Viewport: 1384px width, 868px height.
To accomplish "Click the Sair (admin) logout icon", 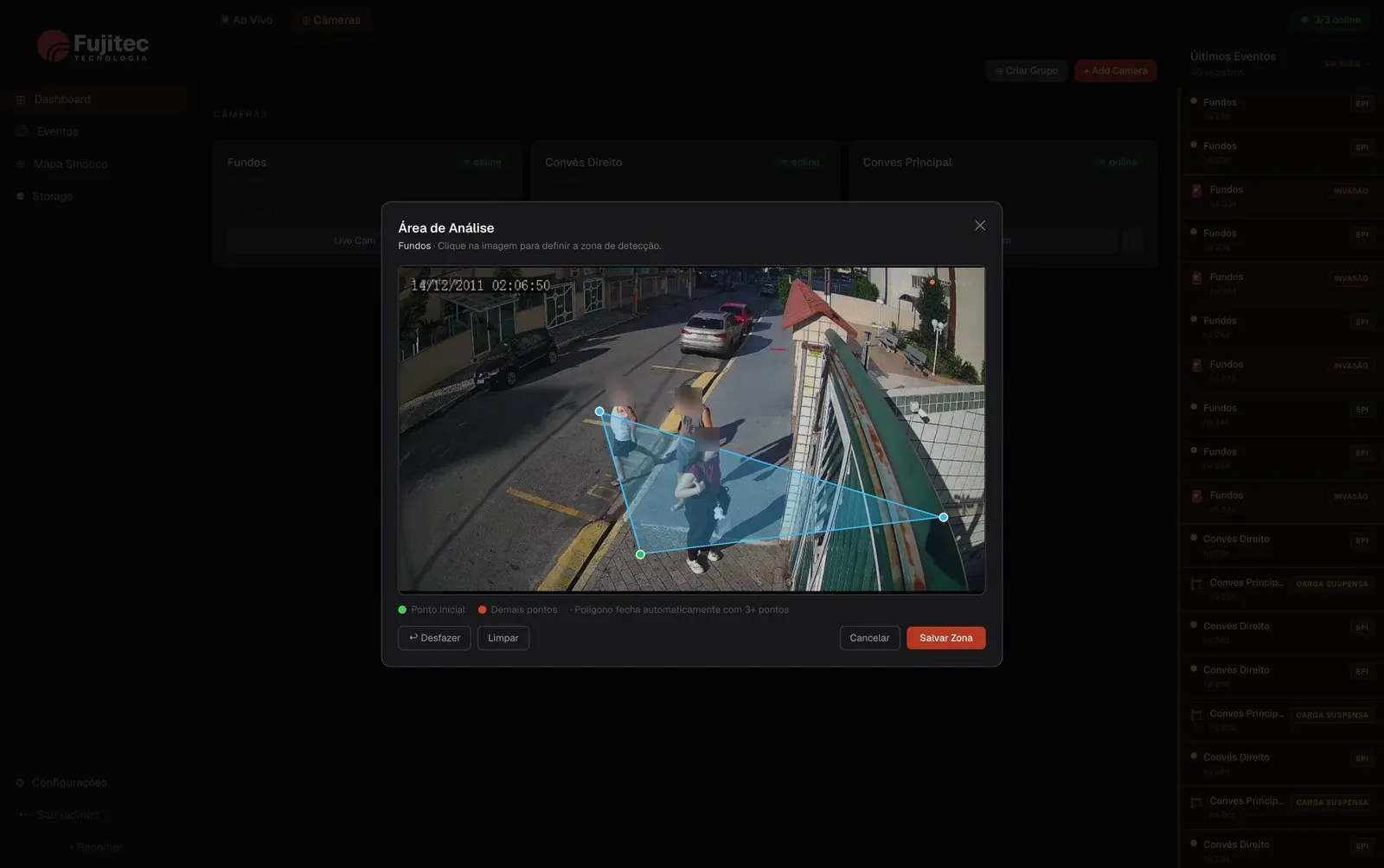I will (23, 815).
